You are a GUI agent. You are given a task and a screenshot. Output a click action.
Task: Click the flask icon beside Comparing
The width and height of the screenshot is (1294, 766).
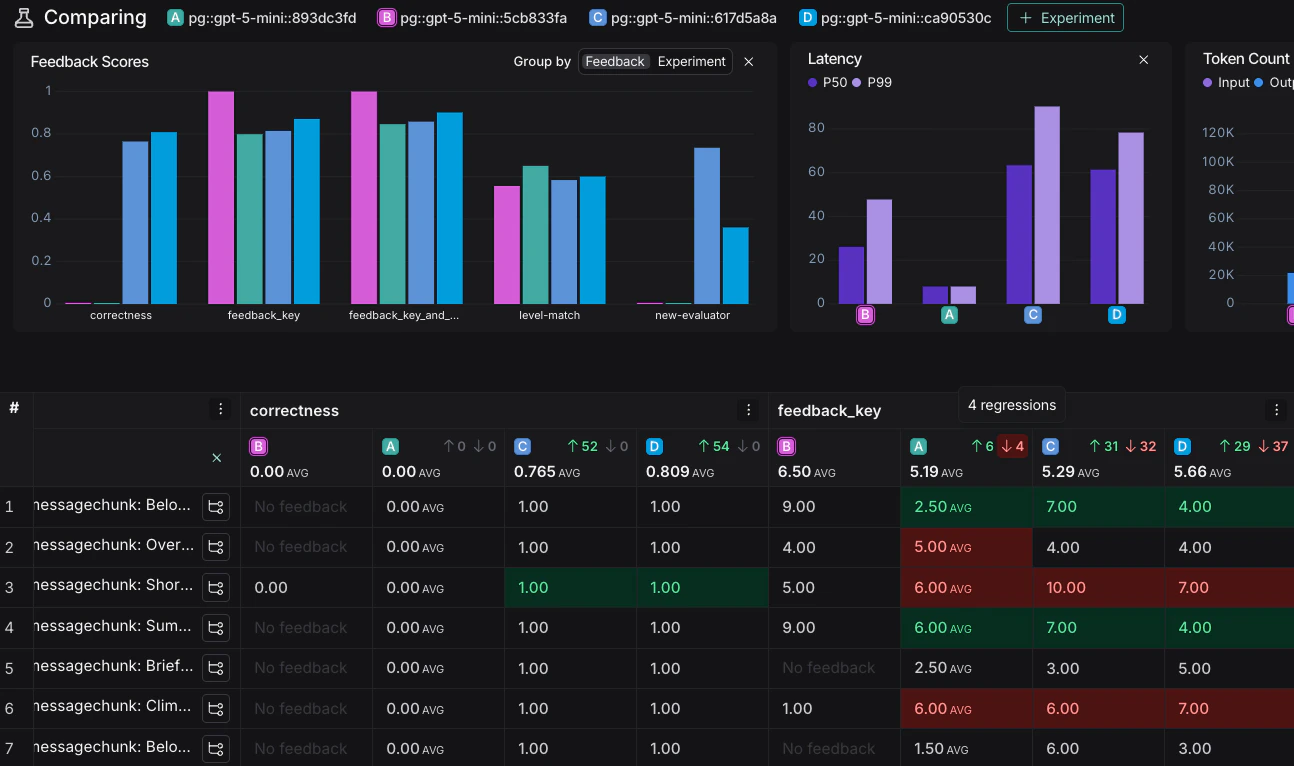coord(24,18)
